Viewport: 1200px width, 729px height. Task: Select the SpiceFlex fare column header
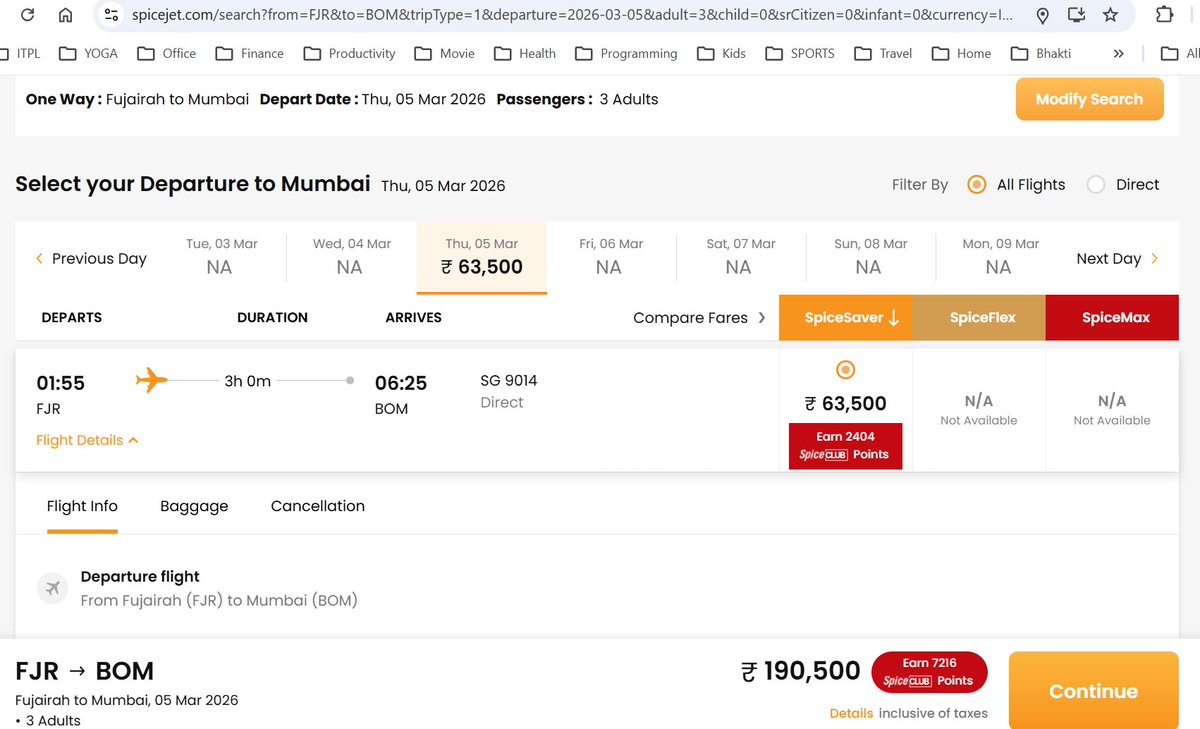pyautogui.click(x=979, y=318)
